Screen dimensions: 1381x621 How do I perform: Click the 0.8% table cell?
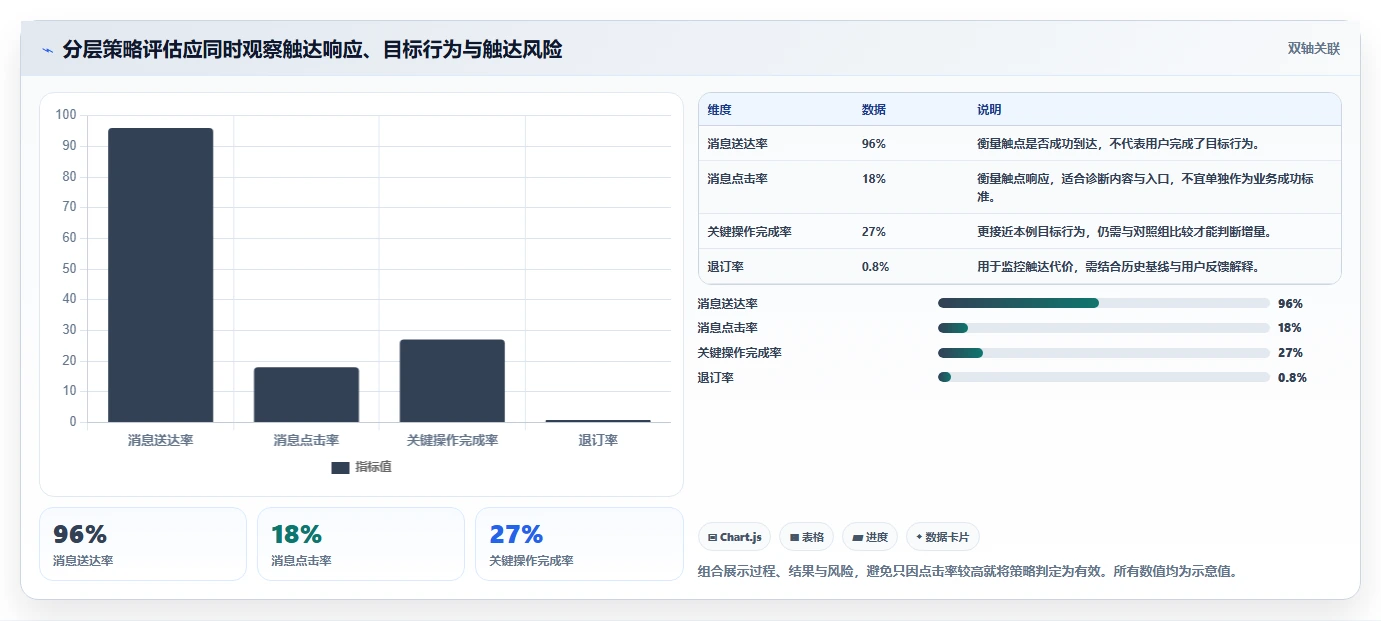point(875,267)
